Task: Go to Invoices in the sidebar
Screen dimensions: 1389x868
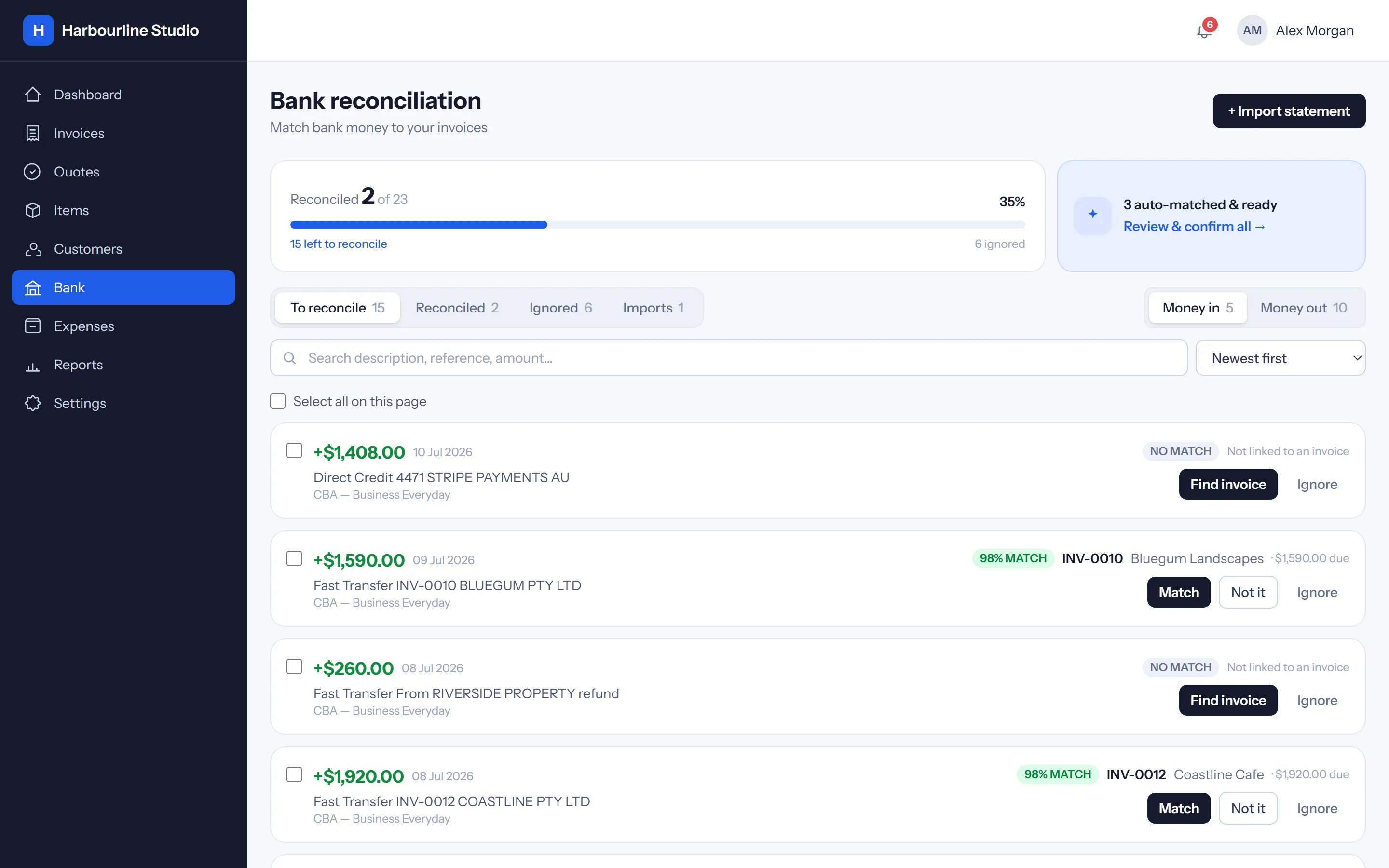Action: tap(123, 133)
